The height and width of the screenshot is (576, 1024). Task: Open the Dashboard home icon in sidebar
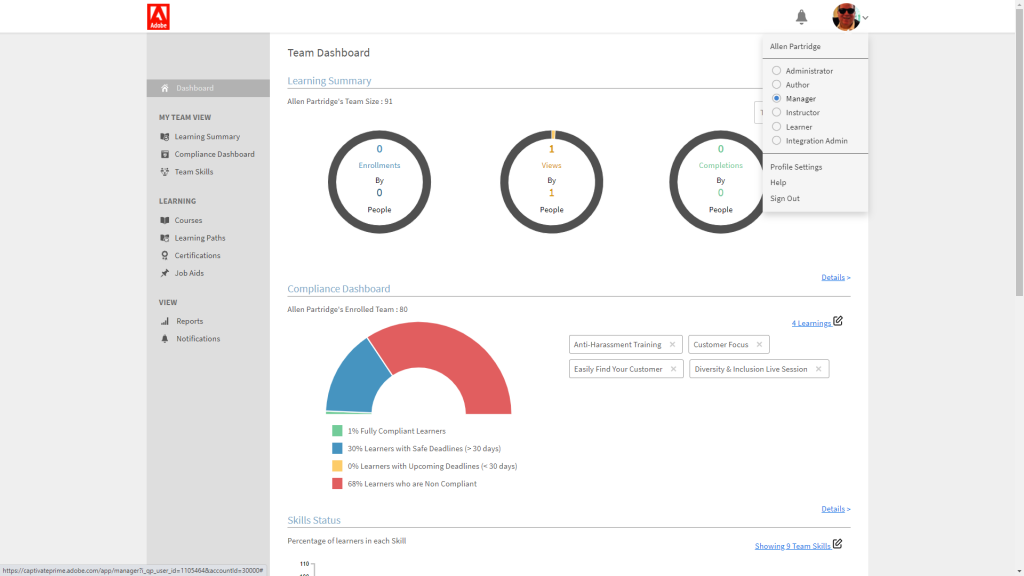[162, 88]
